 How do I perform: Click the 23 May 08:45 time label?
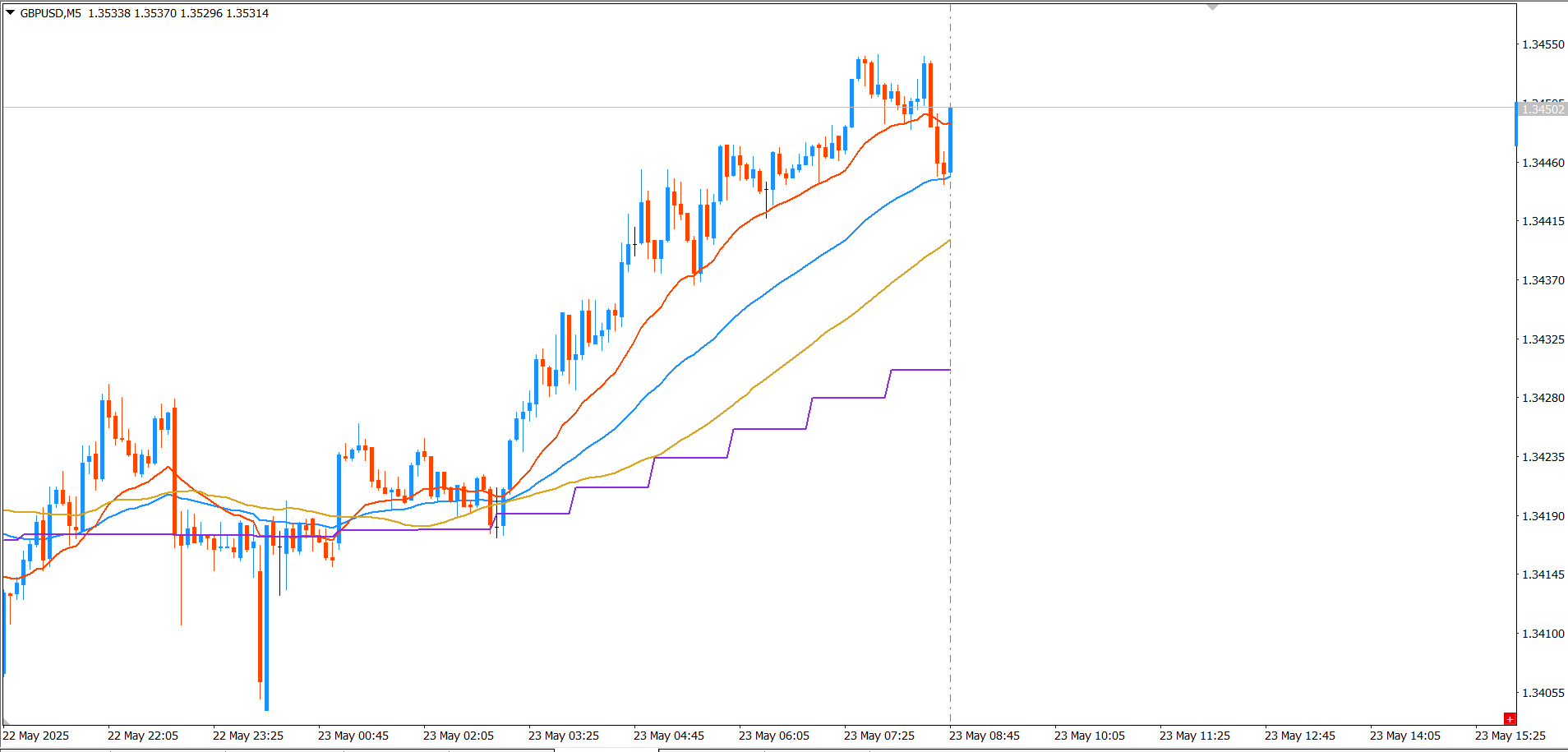[985, 736]
